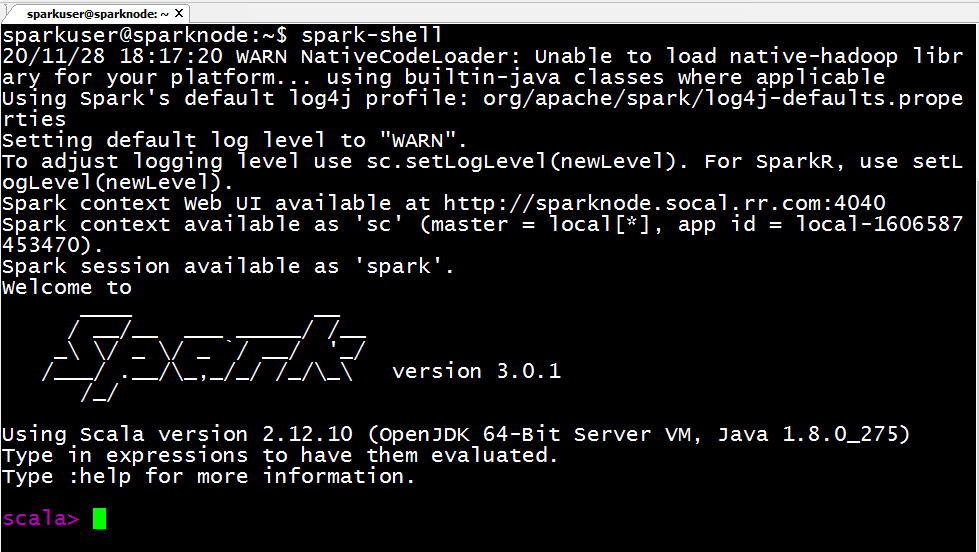This screenshot has width=979, height=552.
Task: Click the URL 'http://sparknode.socal.rr.com:4040'
Action: (664, 203)
